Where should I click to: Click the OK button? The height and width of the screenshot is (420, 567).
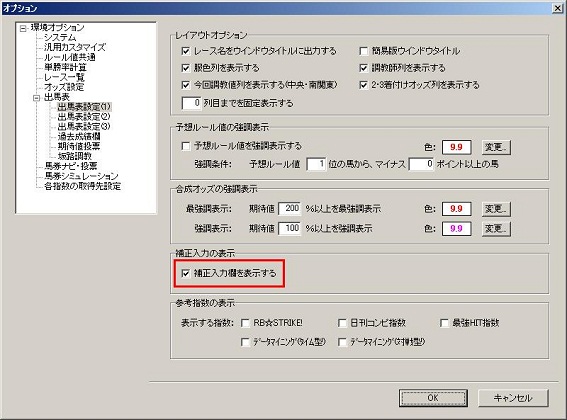tap(433, 398)
